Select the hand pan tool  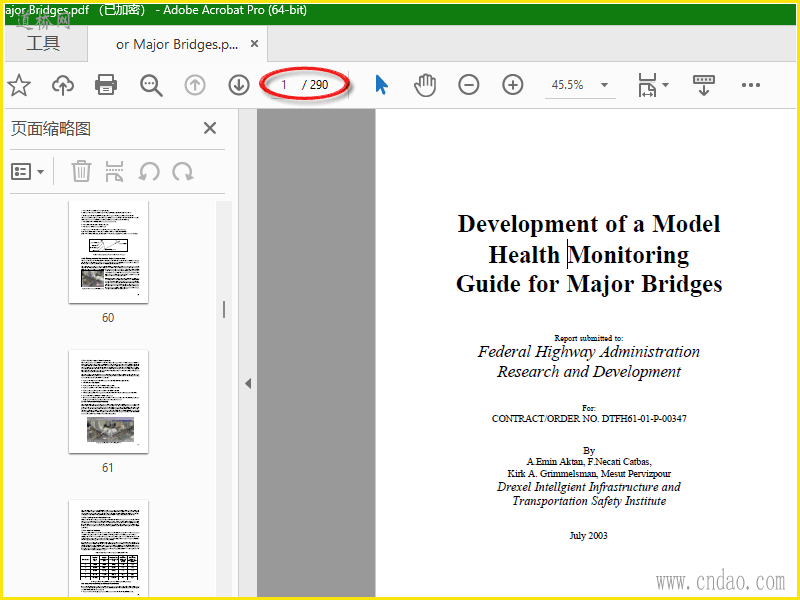coord(425,85)
